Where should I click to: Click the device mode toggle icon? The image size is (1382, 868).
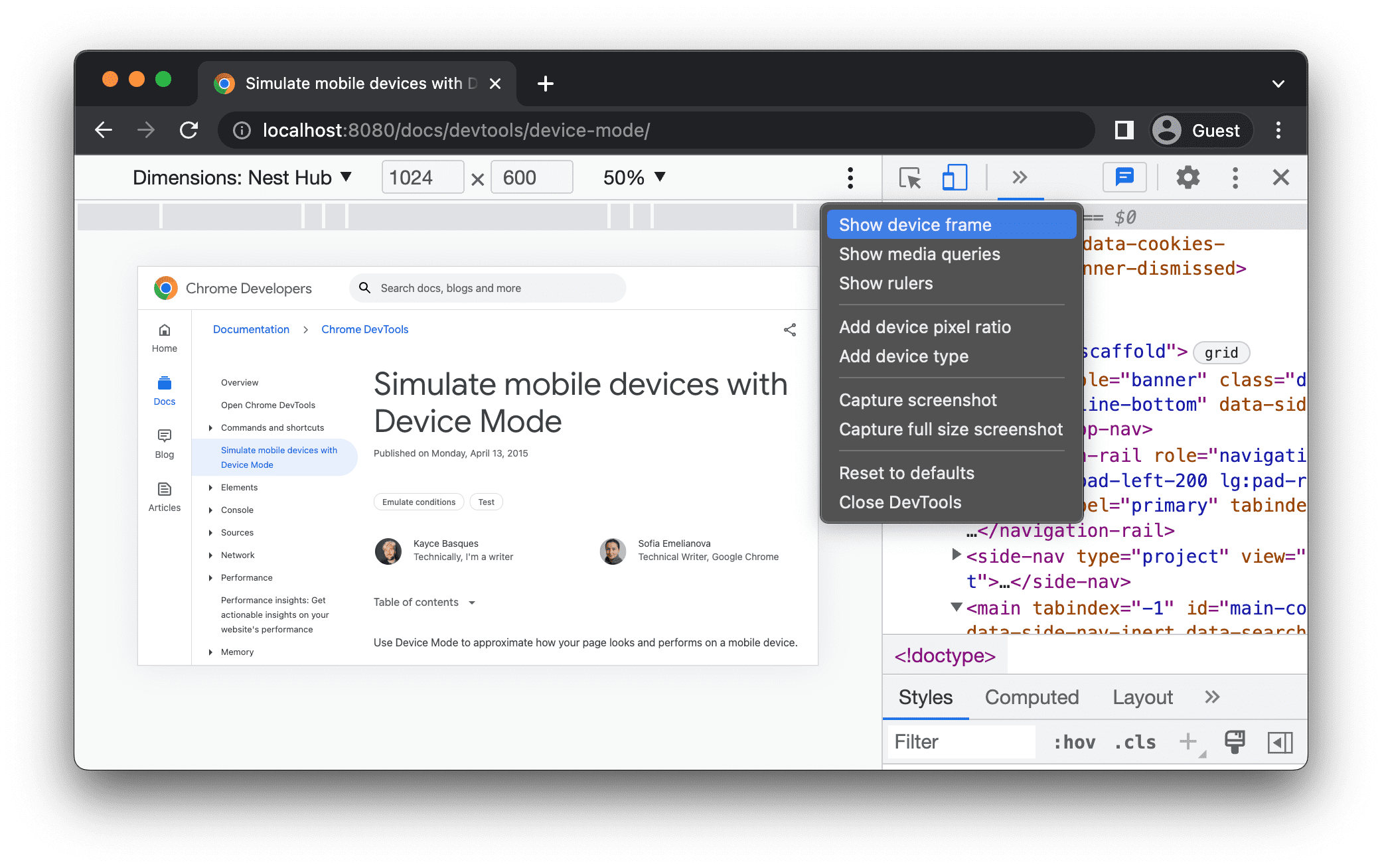(x=955, y=178)
